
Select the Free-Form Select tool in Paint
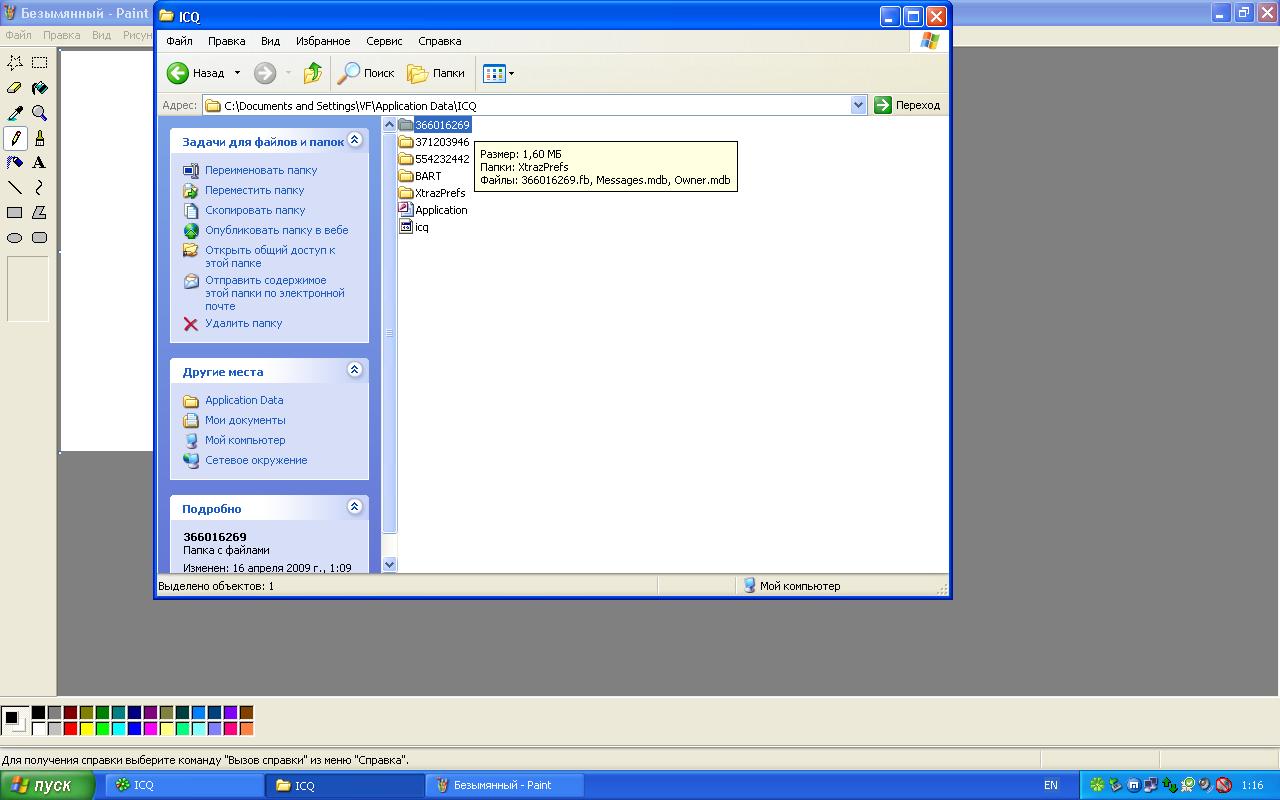[15, 63]
